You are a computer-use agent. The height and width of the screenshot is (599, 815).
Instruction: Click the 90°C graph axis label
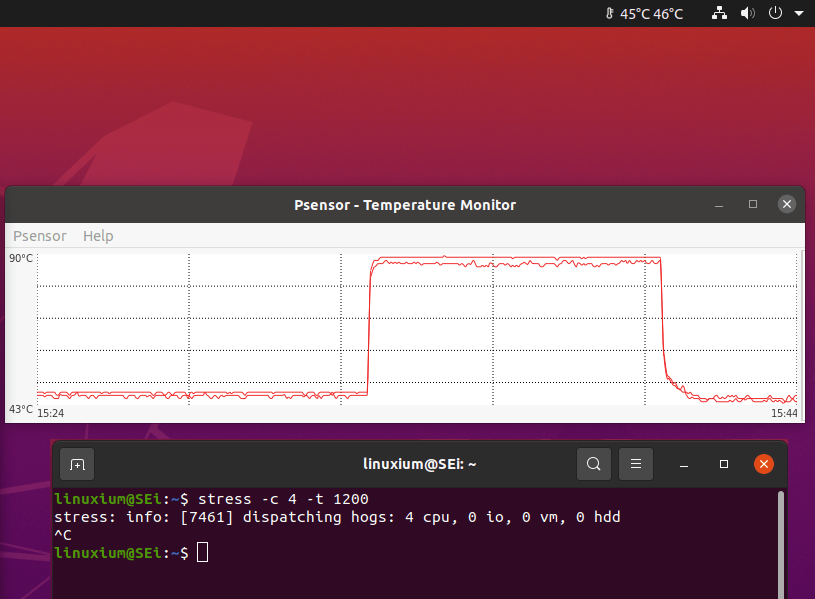[21, 258]
